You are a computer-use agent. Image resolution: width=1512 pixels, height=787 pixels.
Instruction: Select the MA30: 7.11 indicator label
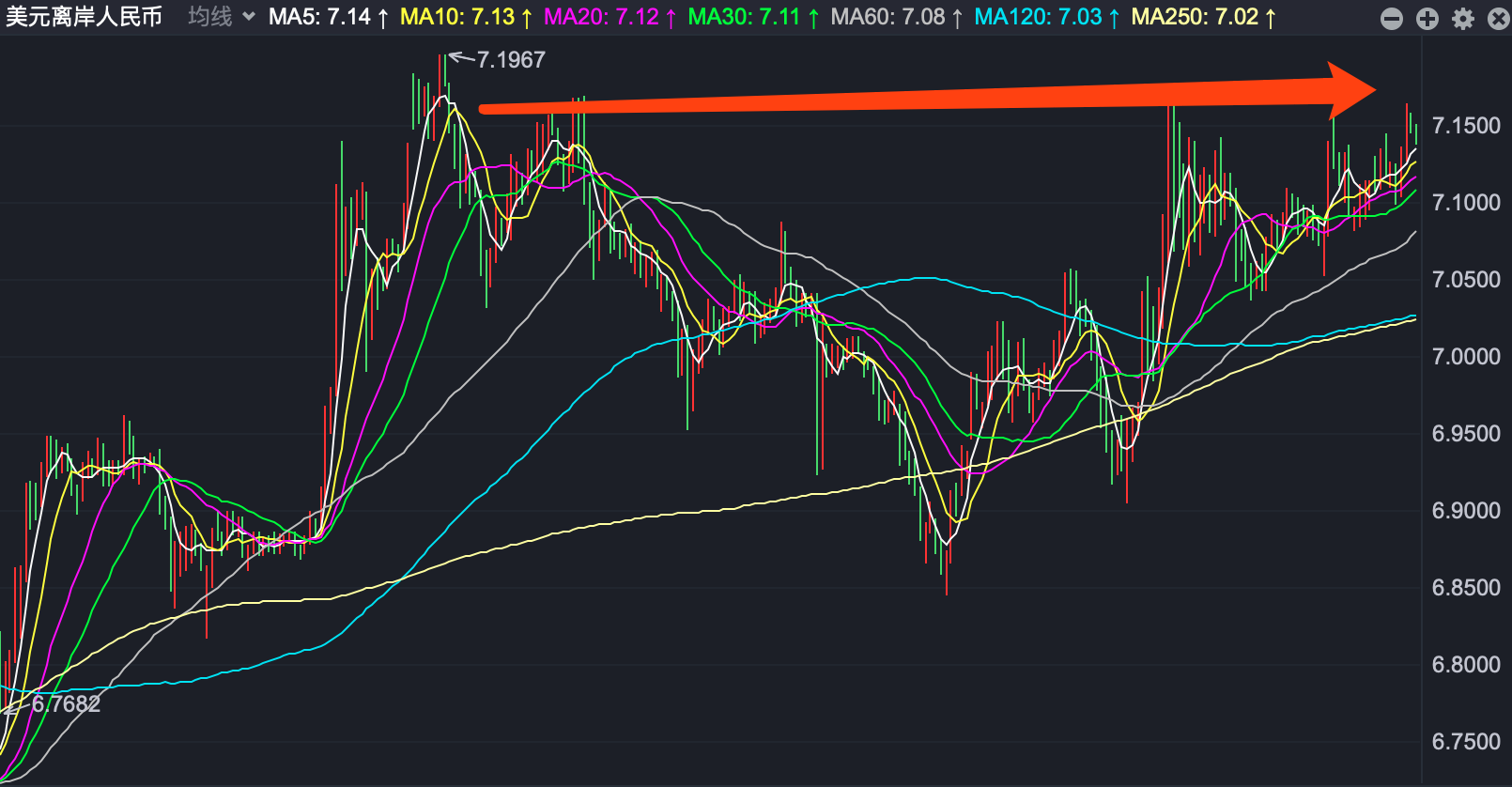[754, 17]
